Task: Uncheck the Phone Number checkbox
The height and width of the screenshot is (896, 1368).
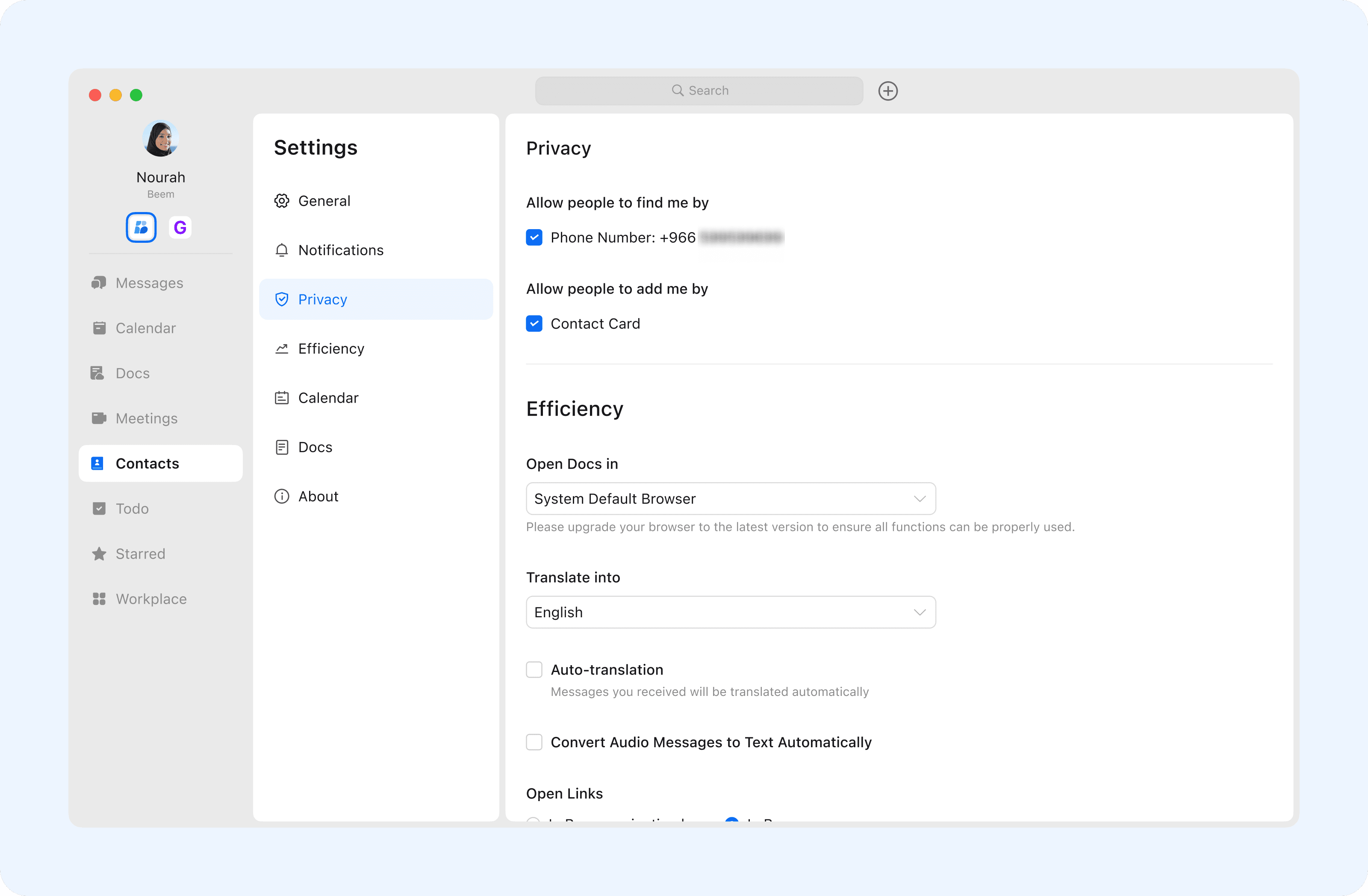Action: (x=534, y=237)
